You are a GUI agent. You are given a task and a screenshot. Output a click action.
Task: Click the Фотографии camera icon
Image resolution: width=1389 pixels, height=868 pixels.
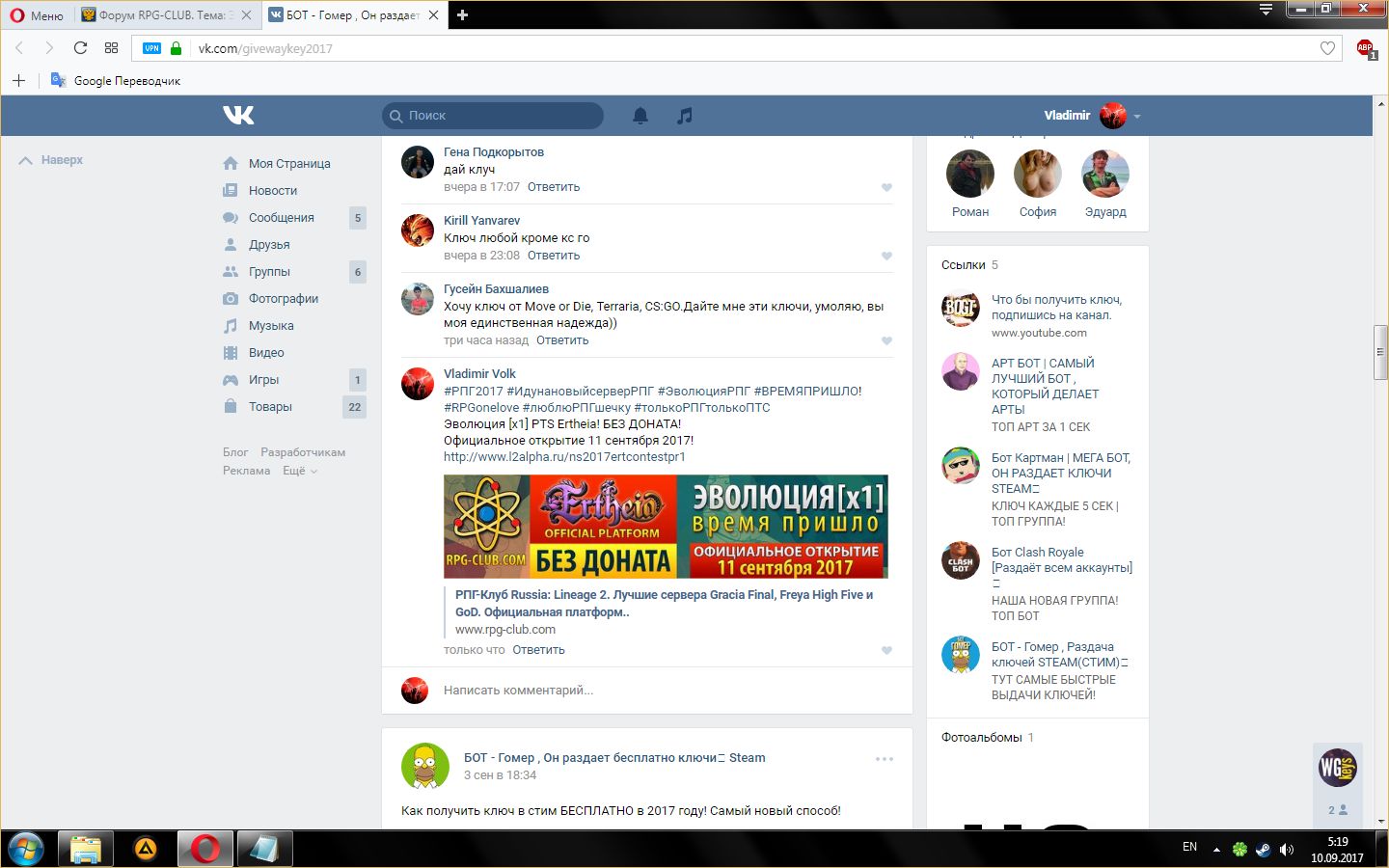231,299
